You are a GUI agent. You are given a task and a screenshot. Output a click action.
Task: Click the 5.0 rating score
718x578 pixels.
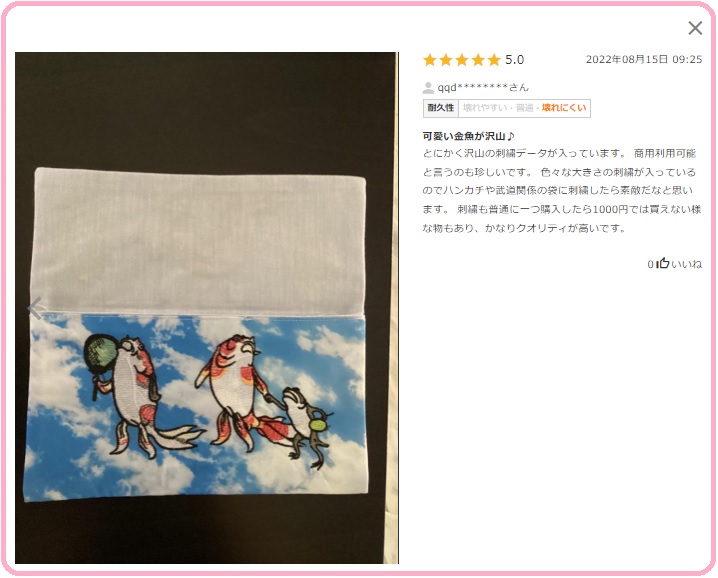tap(514, 60)
